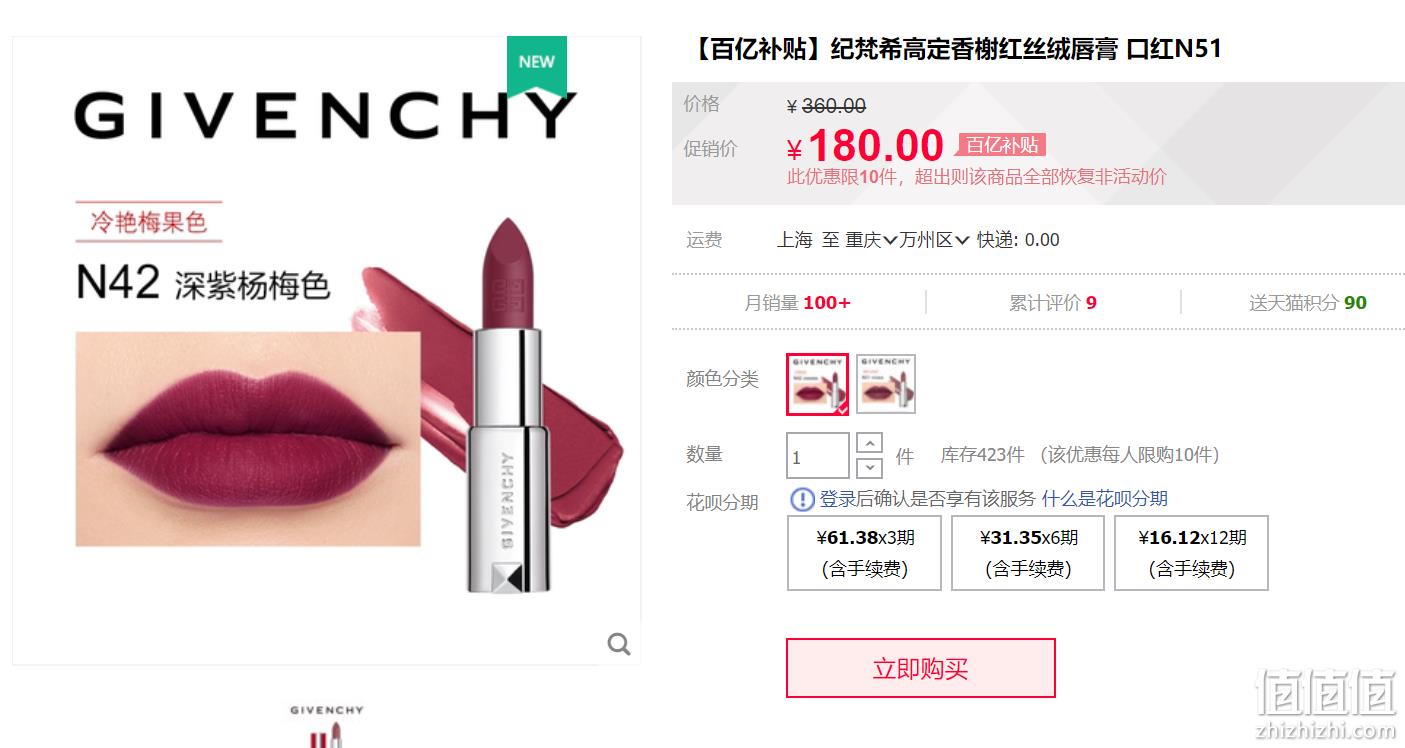This screenshot has width=1405, height=748.
Task: Open the 重庆 city dropdown
Action: 871,240
